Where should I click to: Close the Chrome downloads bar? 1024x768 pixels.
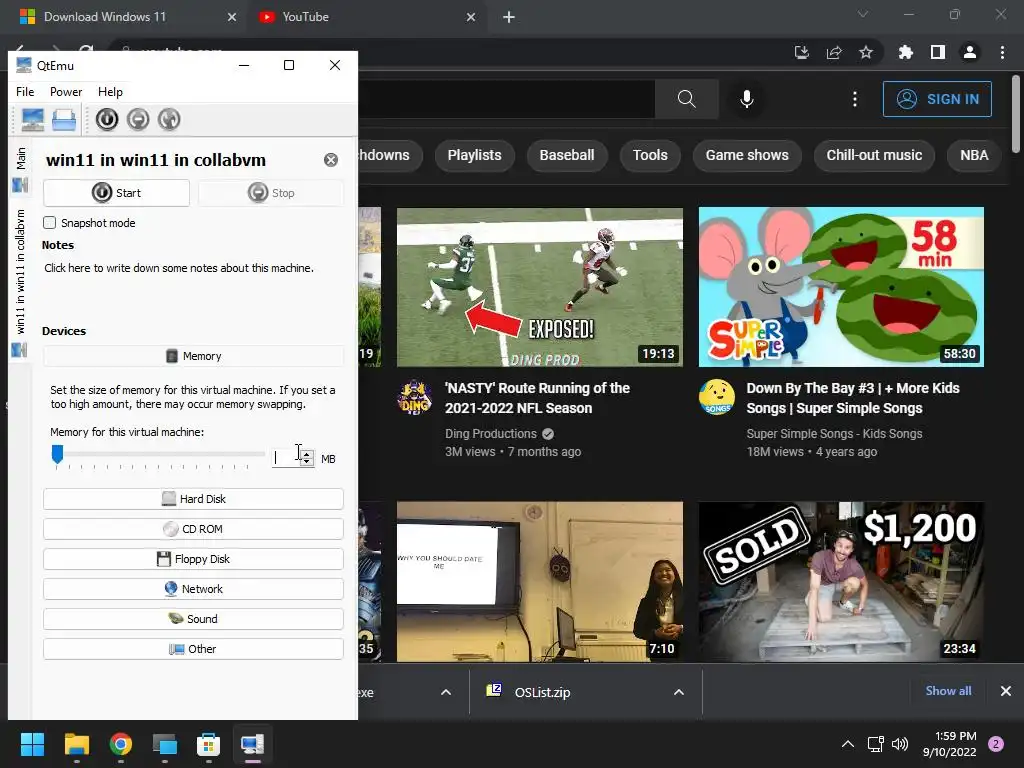click(1006, 691)
